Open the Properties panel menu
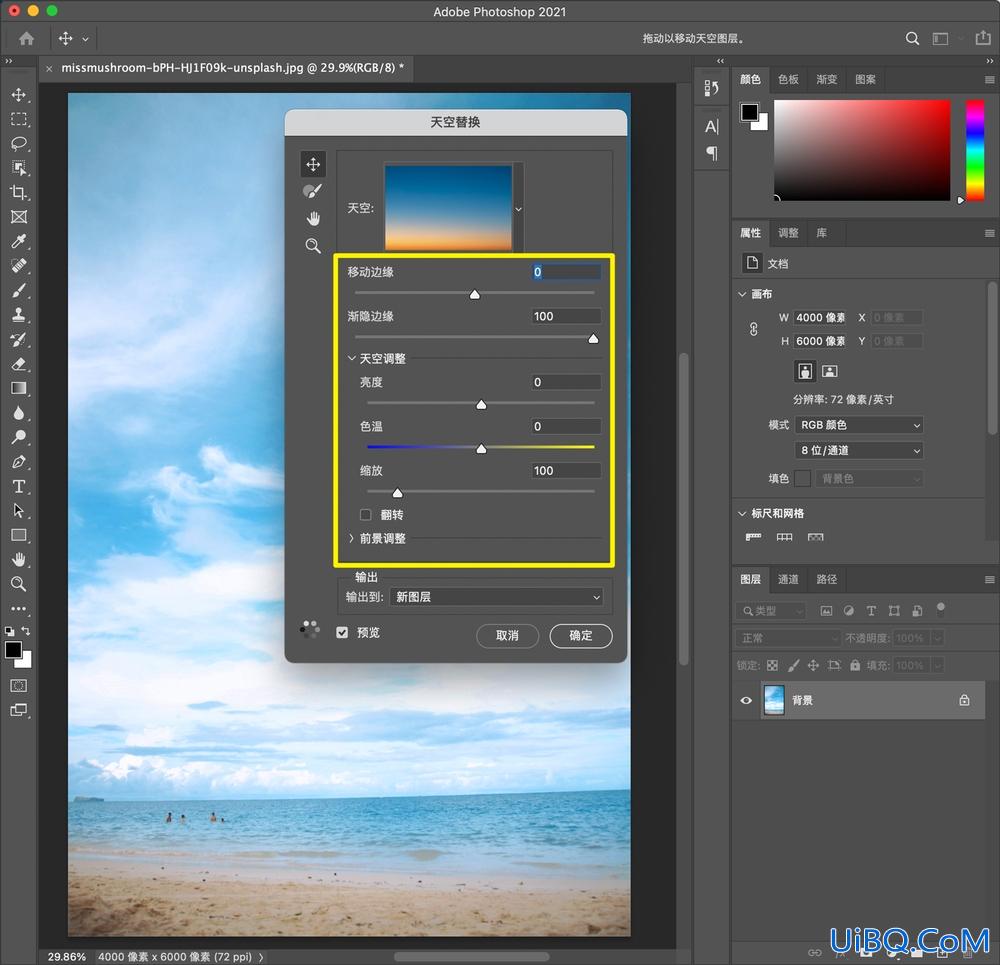 [x=989, y=233]
